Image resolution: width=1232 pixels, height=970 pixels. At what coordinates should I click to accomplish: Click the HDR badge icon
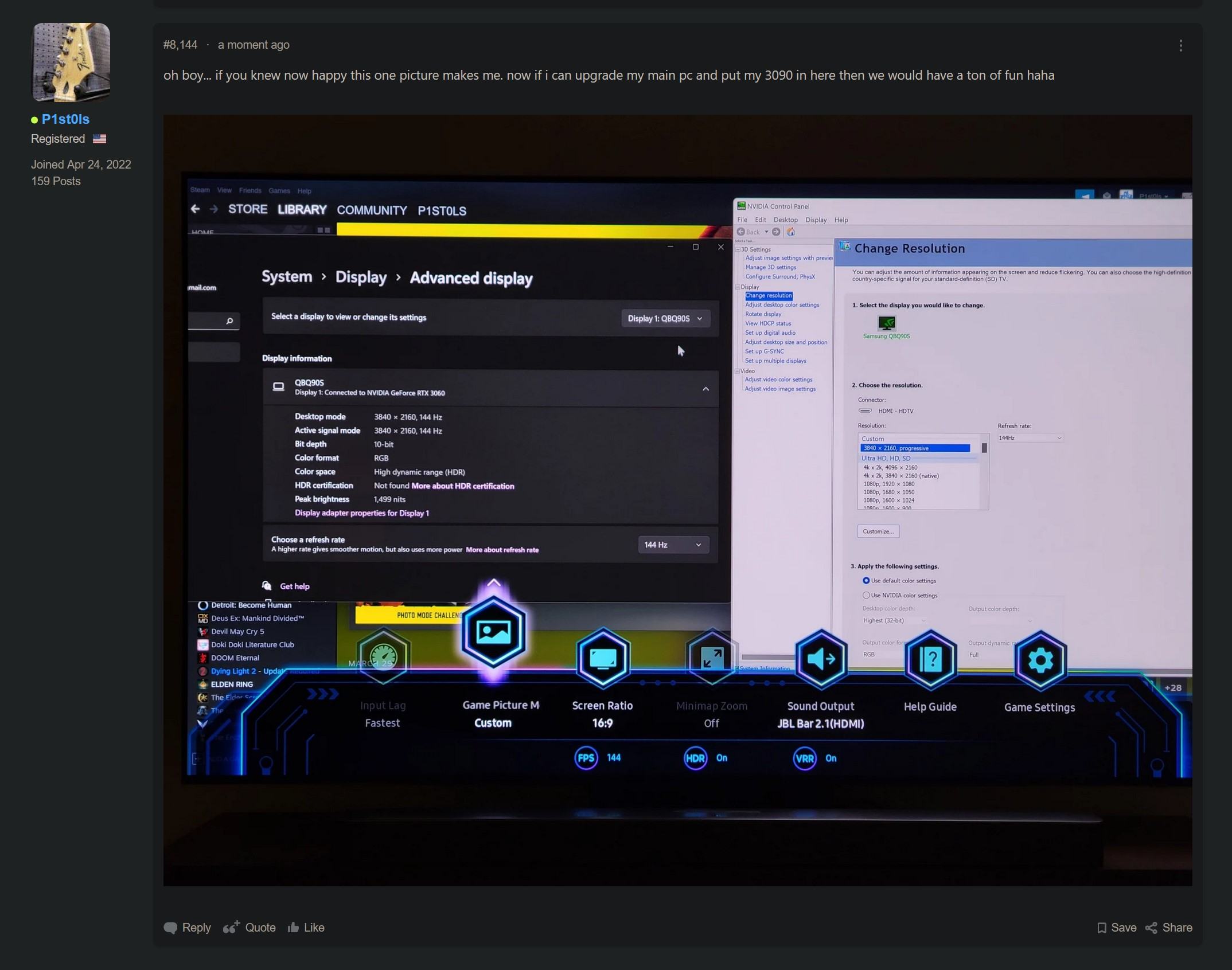point(695,758)
